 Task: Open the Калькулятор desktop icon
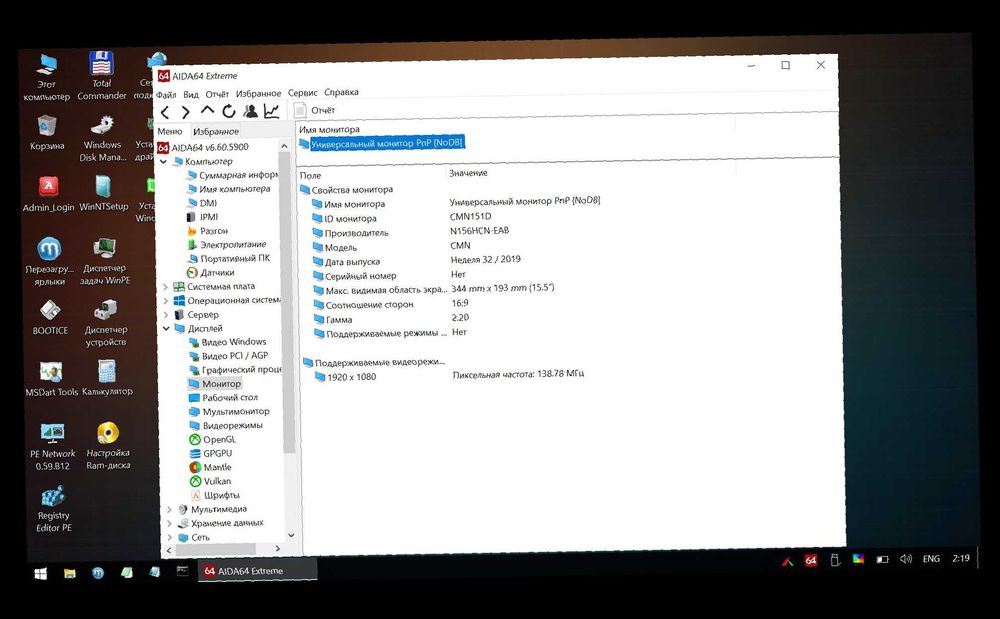pyautogui.click(x=107, y=377)
